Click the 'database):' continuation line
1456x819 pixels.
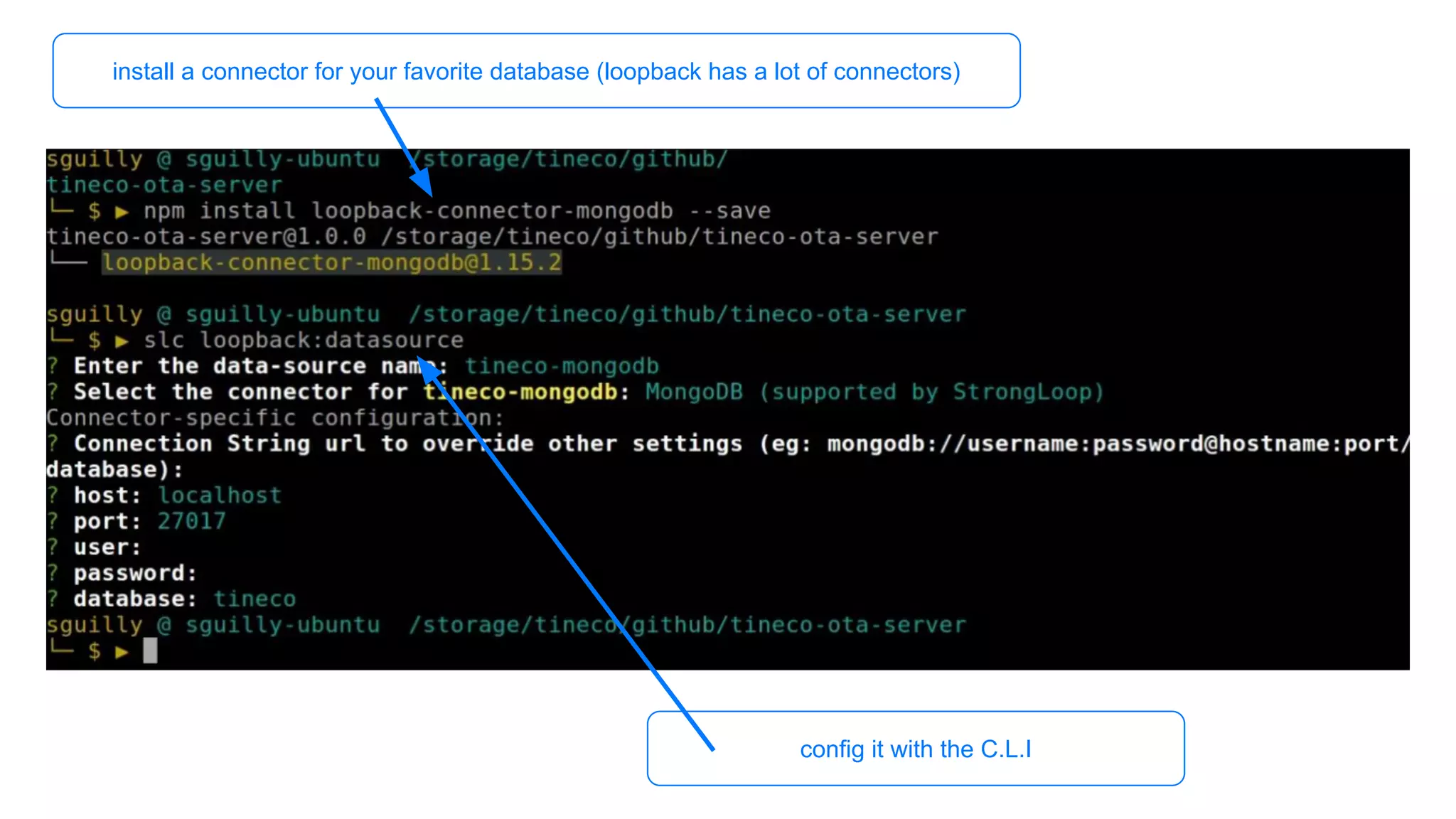tap(114, 469)
